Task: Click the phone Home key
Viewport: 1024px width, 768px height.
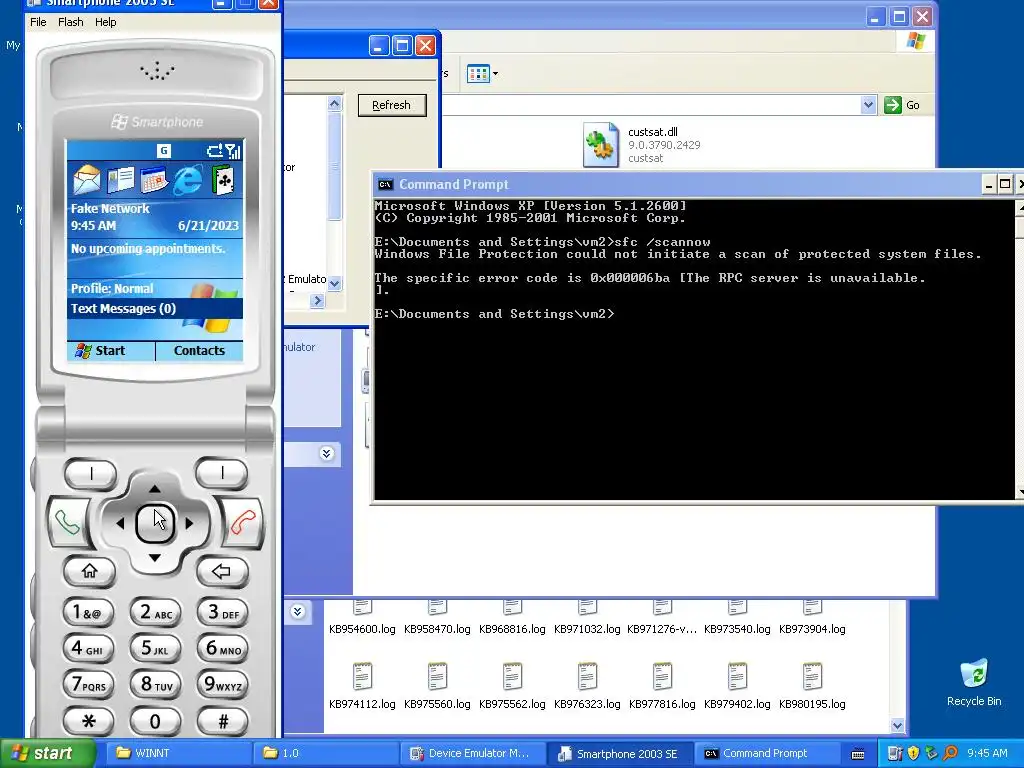Action: [89, 571]
